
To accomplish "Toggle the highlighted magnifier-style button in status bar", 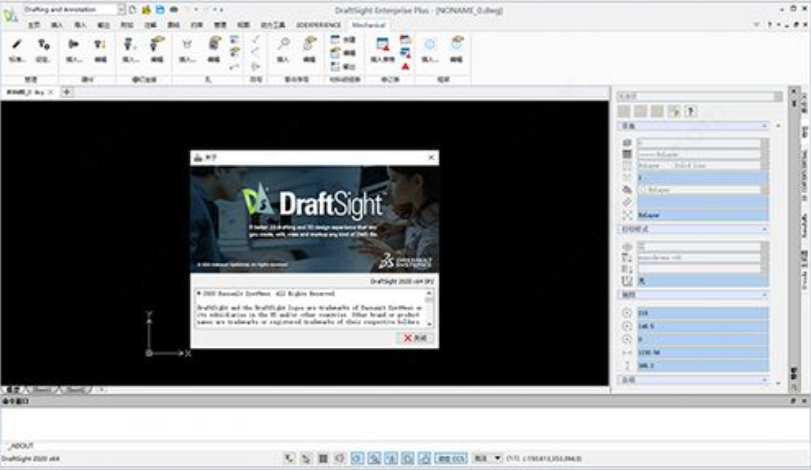I will tap(374, 458).
